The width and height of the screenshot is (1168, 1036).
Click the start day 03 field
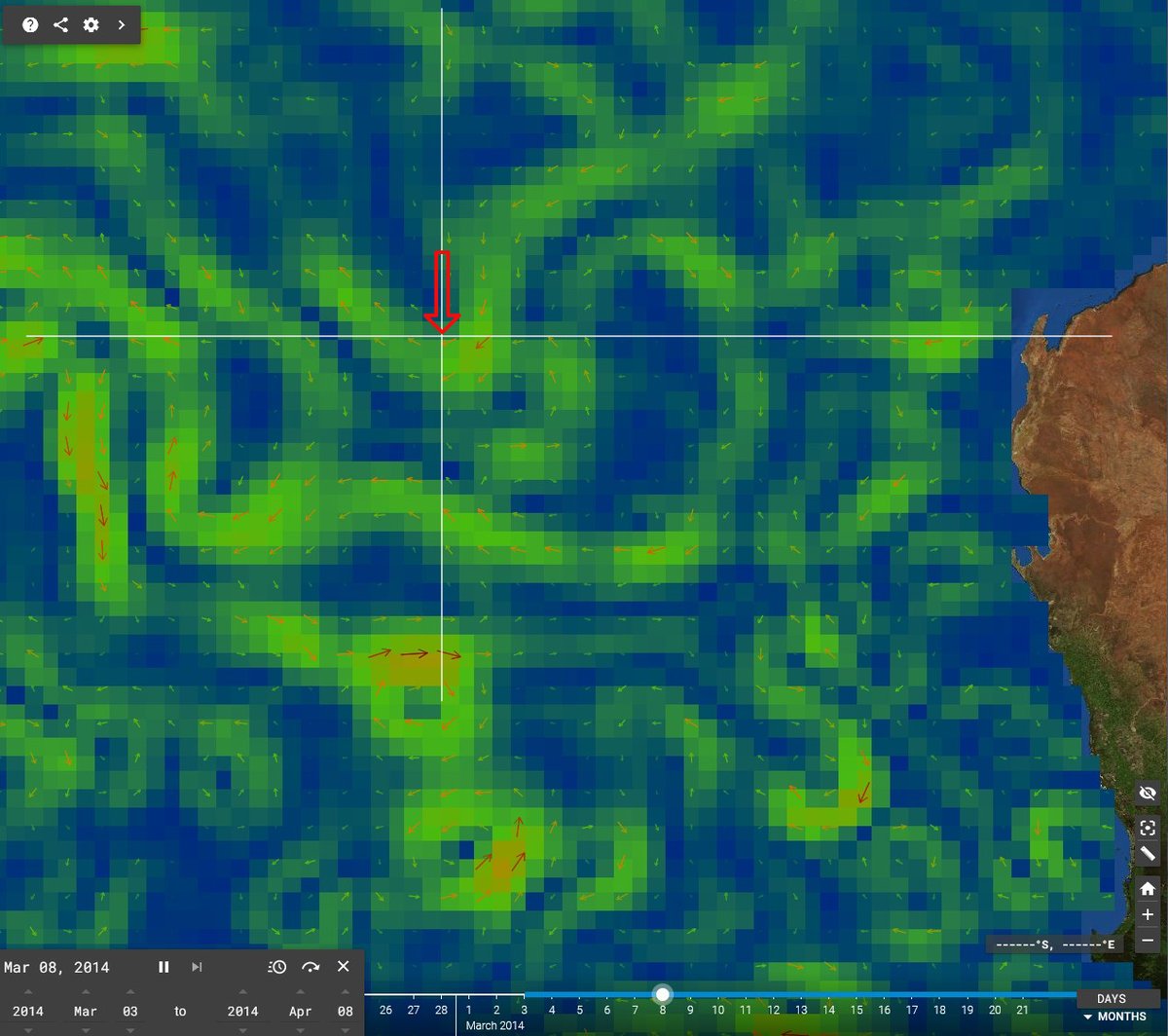click(130, 1012)
